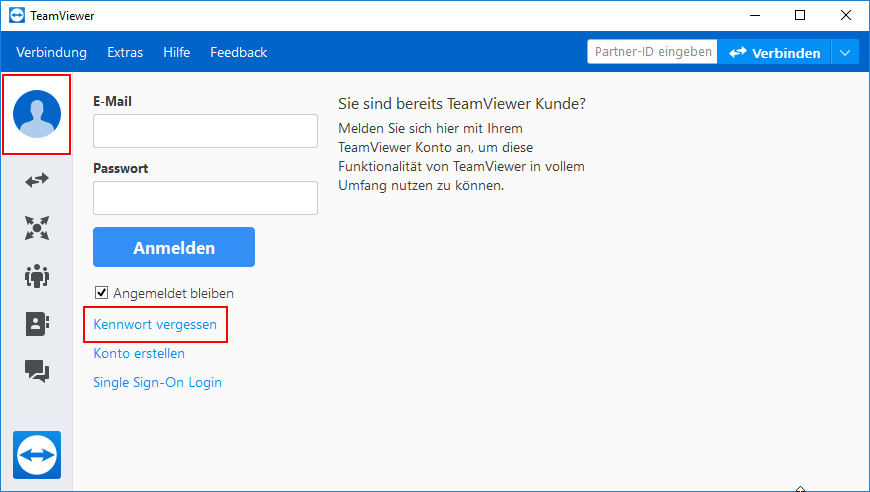Viewport: 870px width, 492px height.
Task: Open the Verbindung menu
Action: 52,52
